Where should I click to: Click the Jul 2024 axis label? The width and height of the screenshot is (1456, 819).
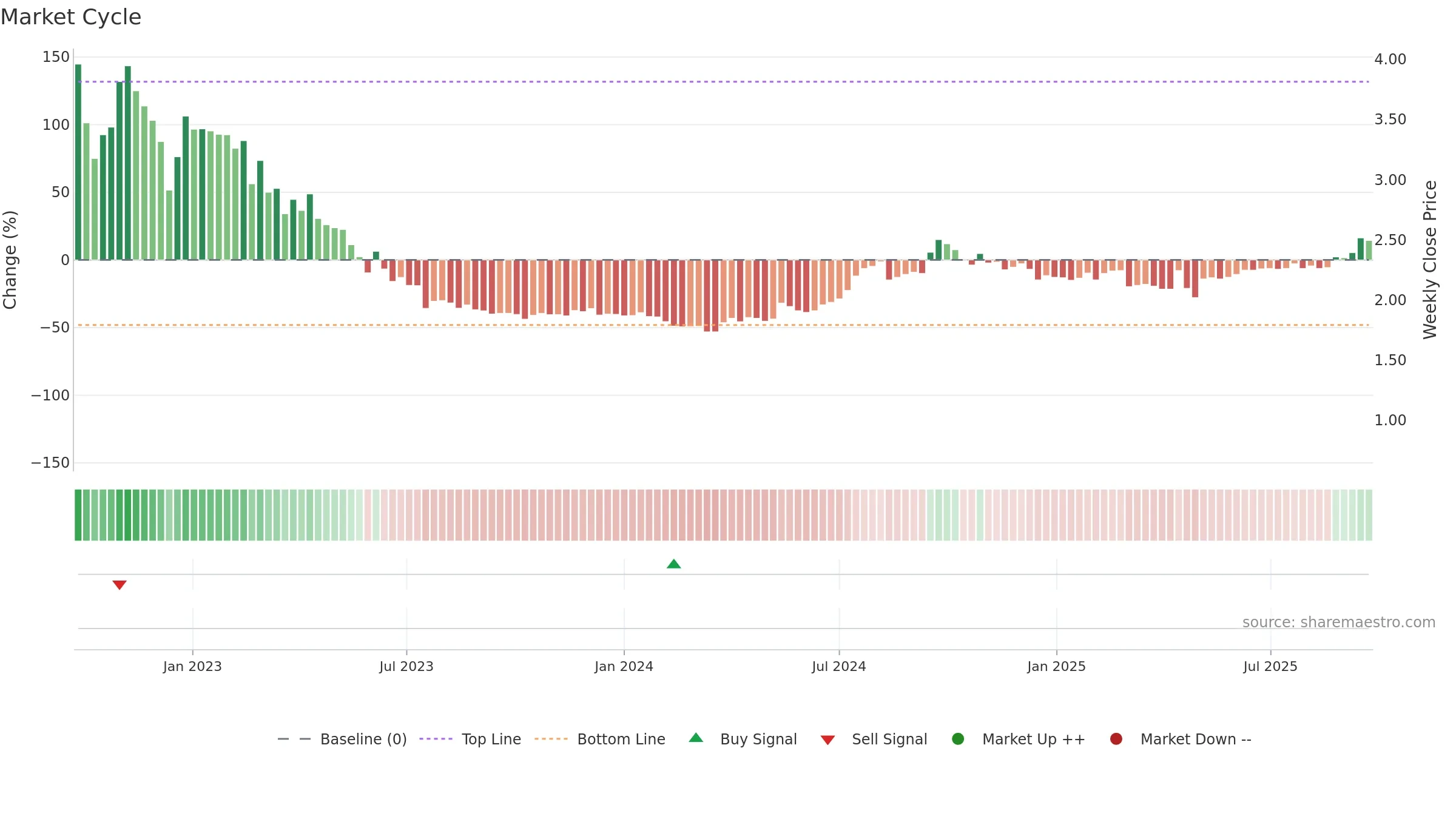[x=839, y=667]
